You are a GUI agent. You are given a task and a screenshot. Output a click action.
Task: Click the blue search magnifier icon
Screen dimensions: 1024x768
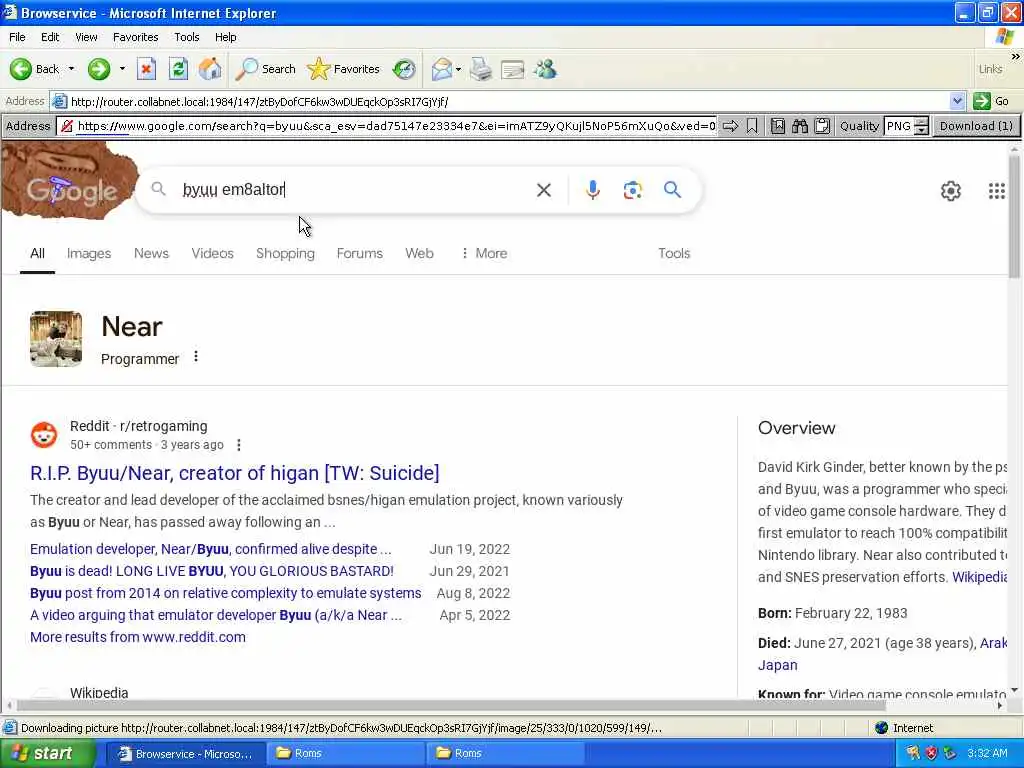click(x=672, y=190)
